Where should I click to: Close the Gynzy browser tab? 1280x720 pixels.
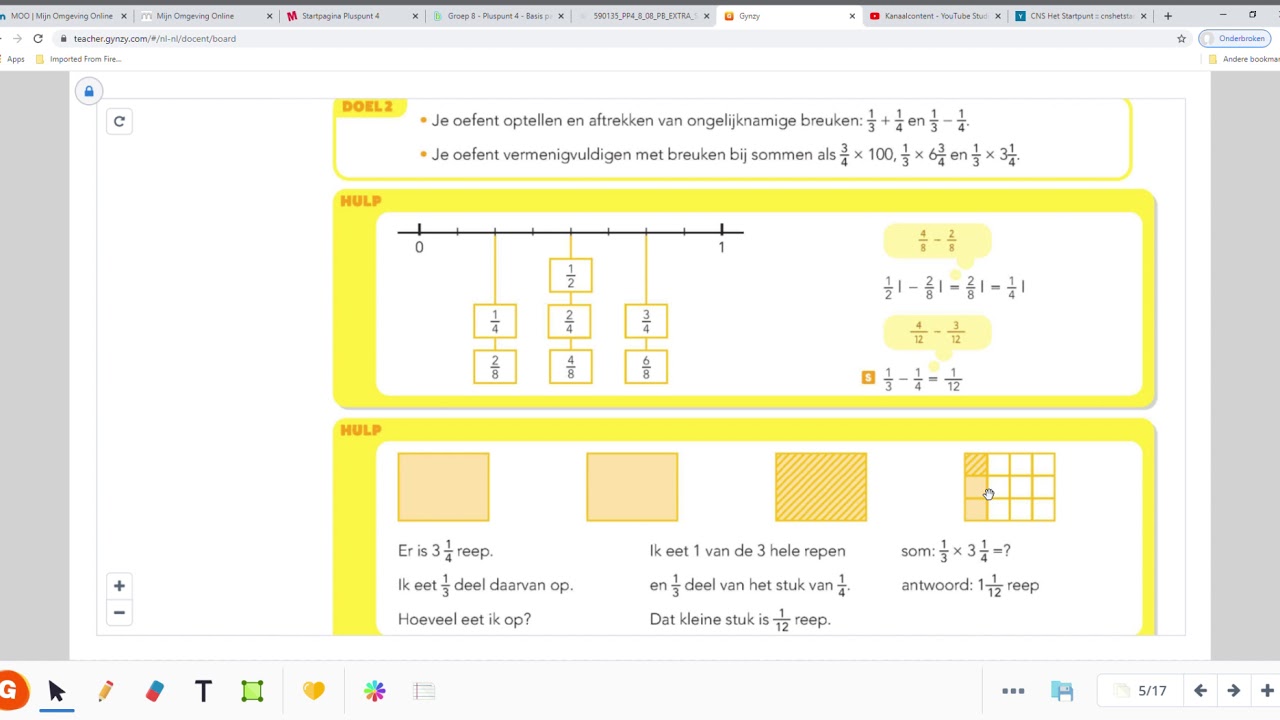click(852, 16)
